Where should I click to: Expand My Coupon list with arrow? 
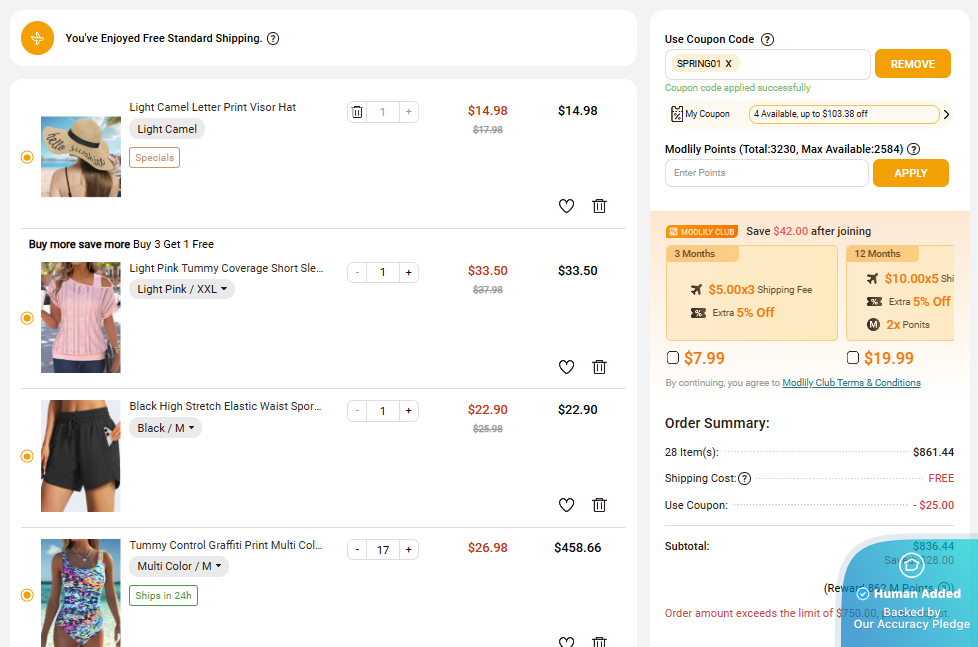coord(946,115)
